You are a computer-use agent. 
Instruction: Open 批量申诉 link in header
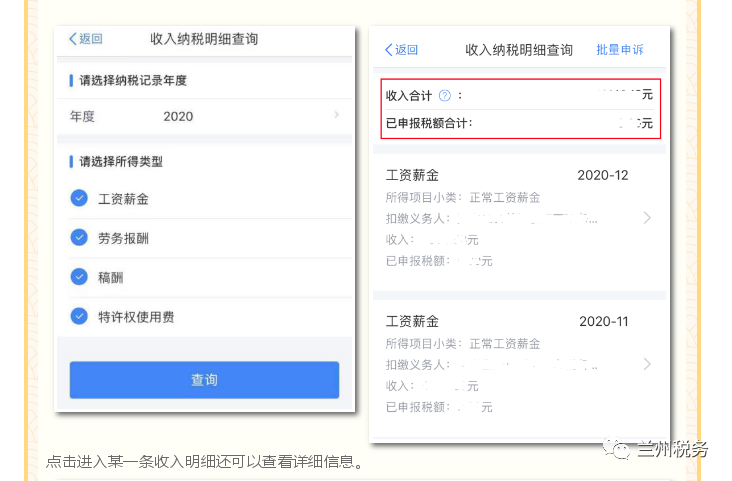tap(620, 50)
